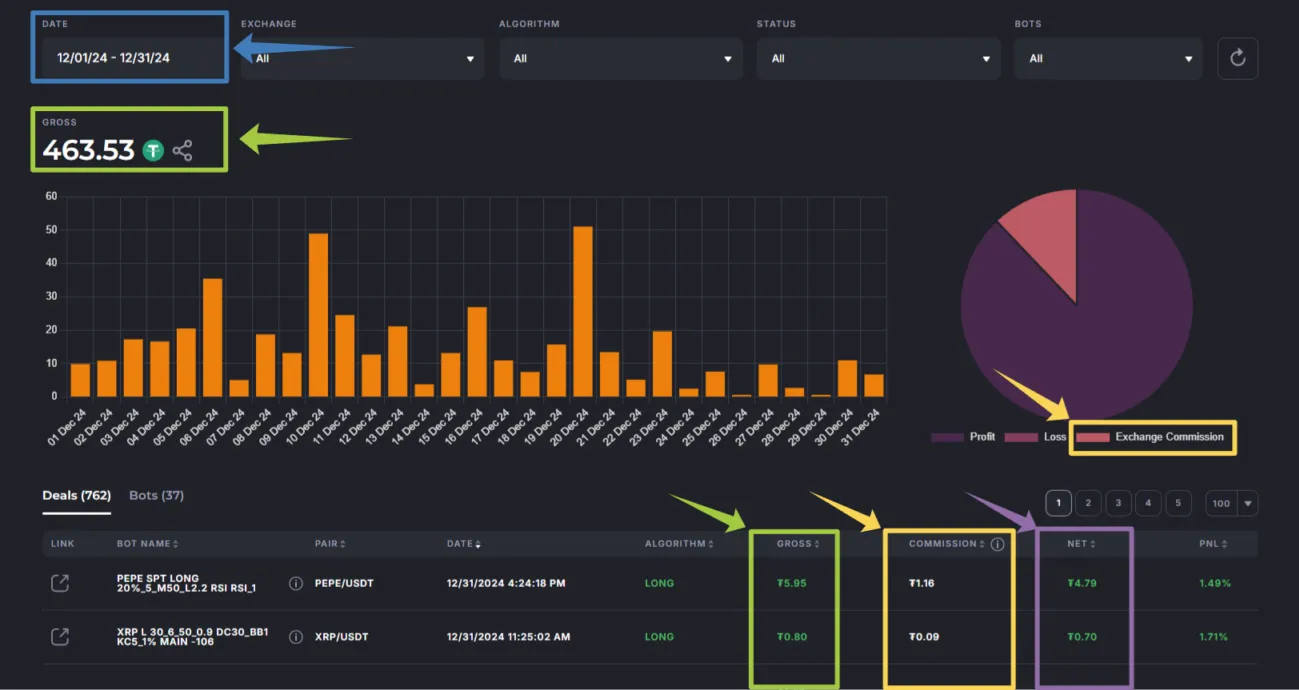1299x690 pixels.
Task: Click the share icon next to gross total
Action: click(182, 151)
